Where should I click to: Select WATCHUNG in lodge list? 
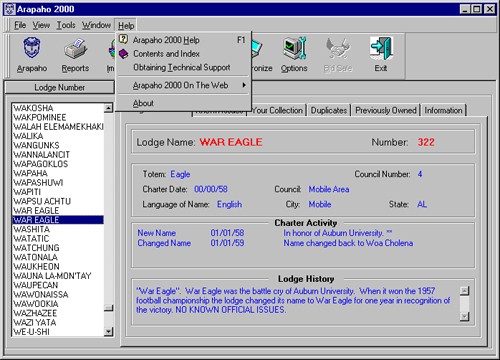[58, 248]
